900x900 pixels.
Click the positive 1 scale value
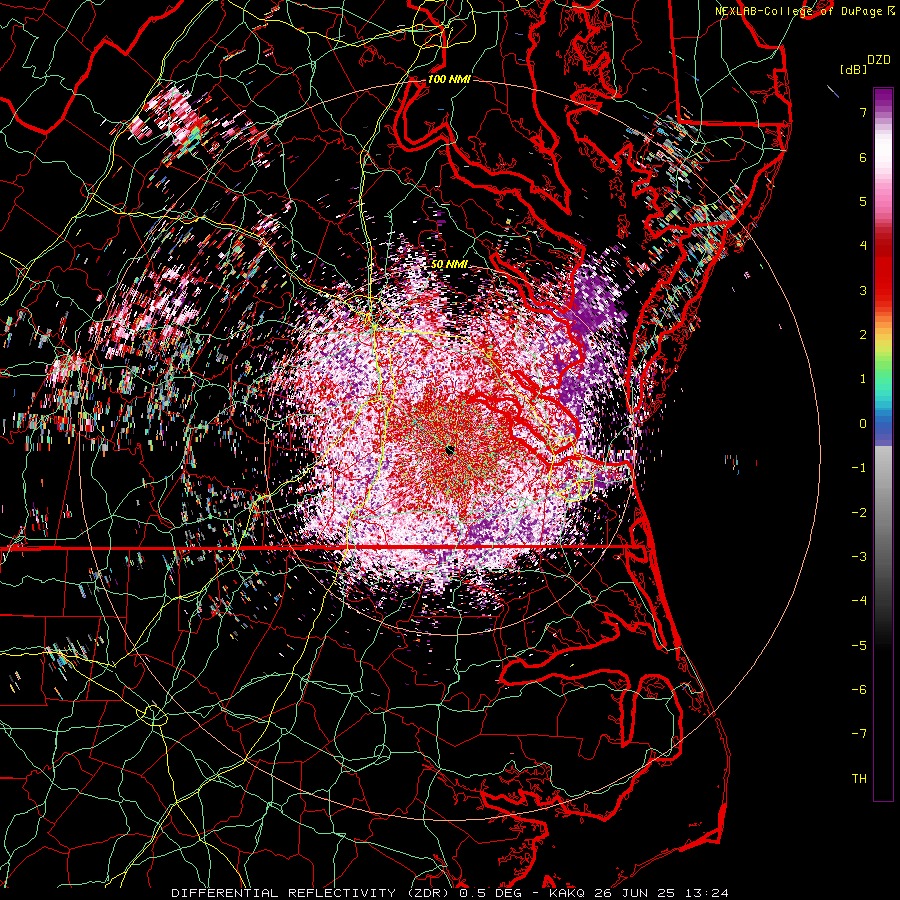[x=863, y=379]
